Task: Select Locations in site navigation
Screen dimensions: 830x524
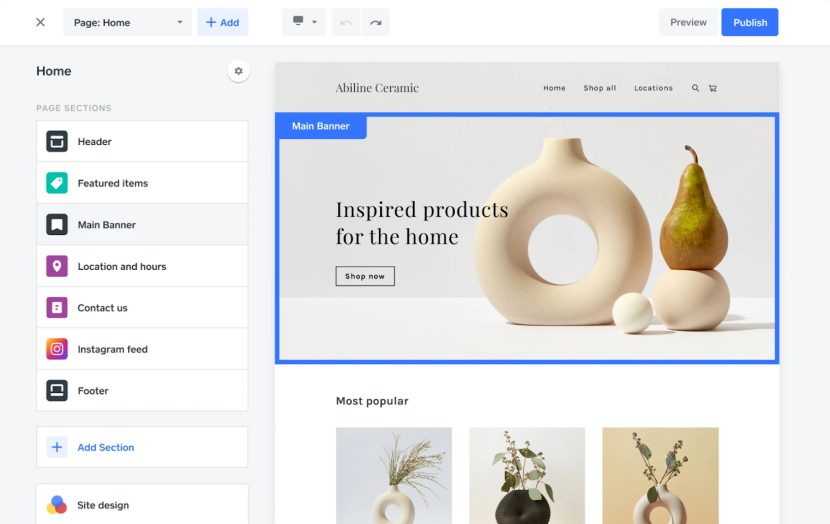Action: coord(653,88)
